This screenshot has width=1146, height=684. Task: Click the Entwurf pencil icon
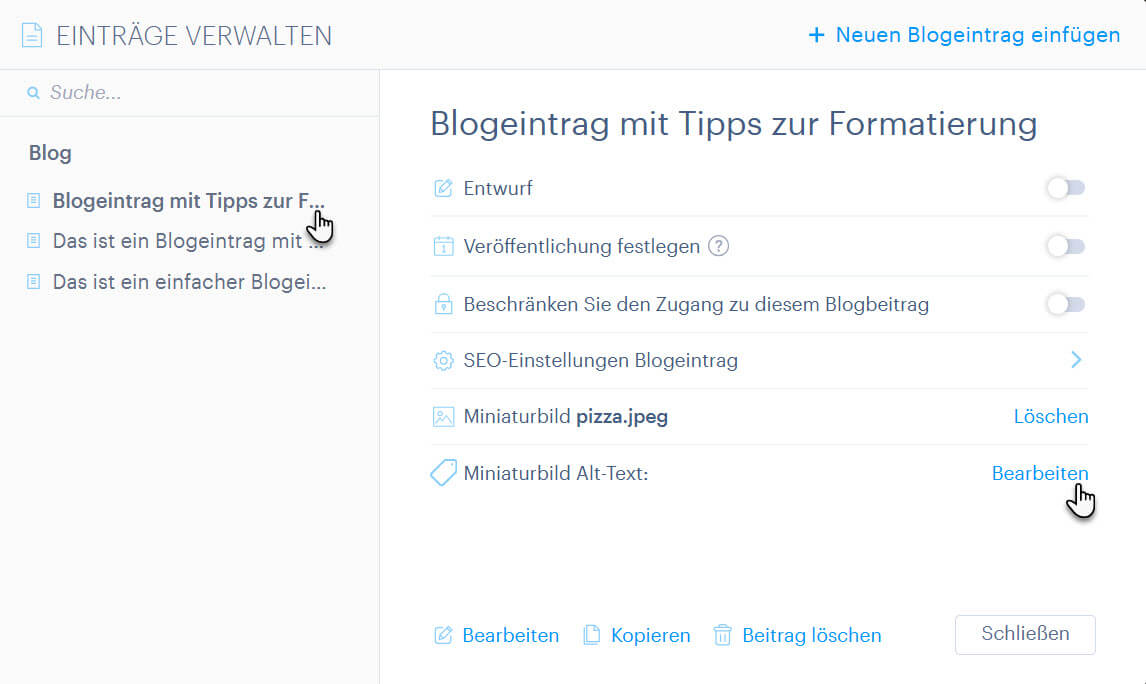[x=443, y=188]
